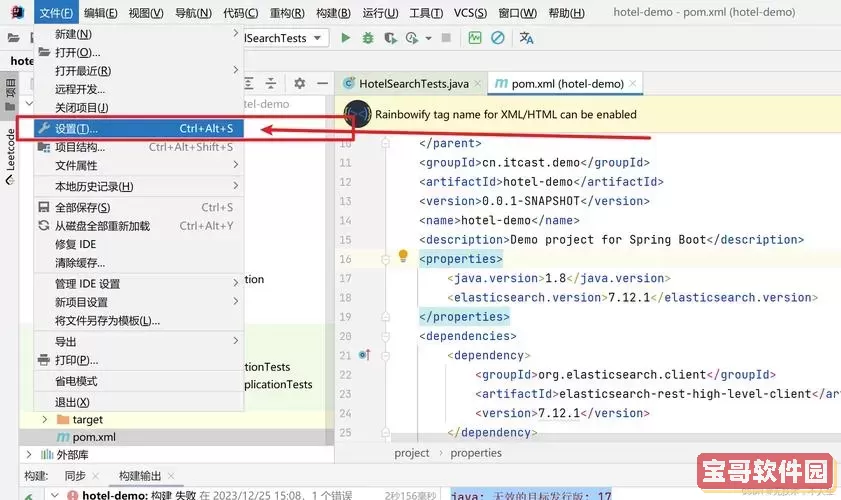Select 修复 IDE menu item
This screenshot has height=500, width=841.
tap(138, 244)
